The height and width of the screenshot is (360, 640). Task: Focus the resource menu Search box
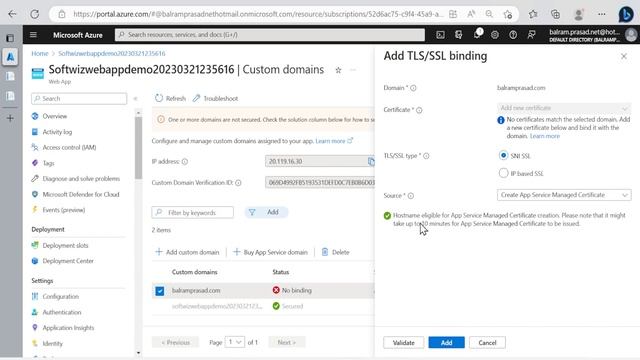[x=79, y=98]
